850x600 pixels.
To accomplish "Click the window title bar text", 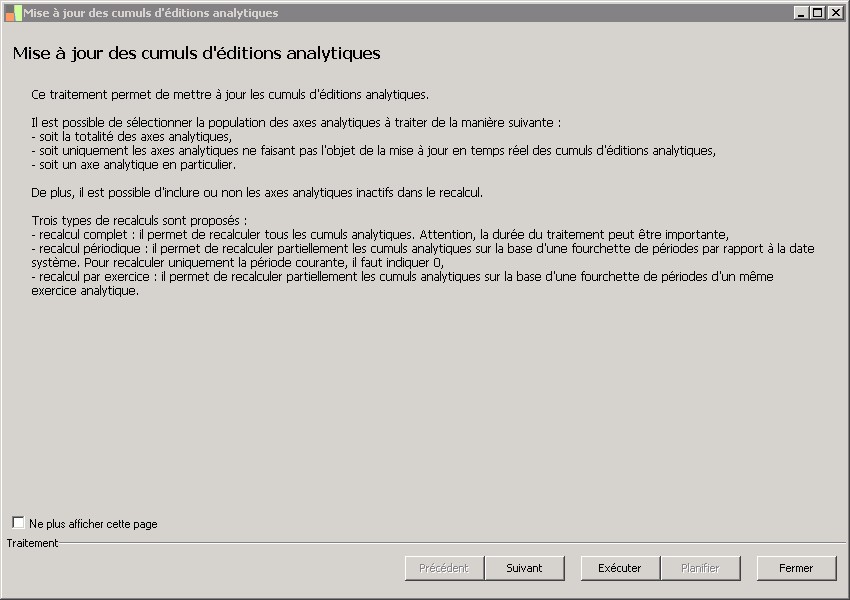I will tap(151, 13).
